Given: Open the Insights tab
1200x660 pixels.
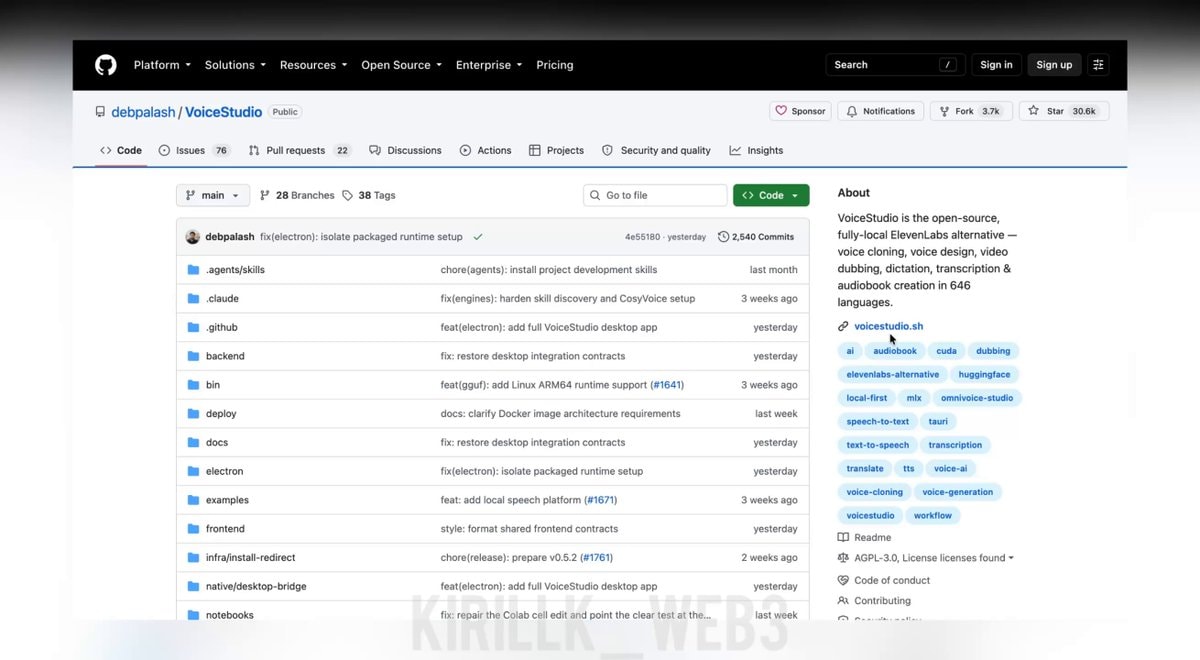Looking at the screenshot, I should (756, 150).
